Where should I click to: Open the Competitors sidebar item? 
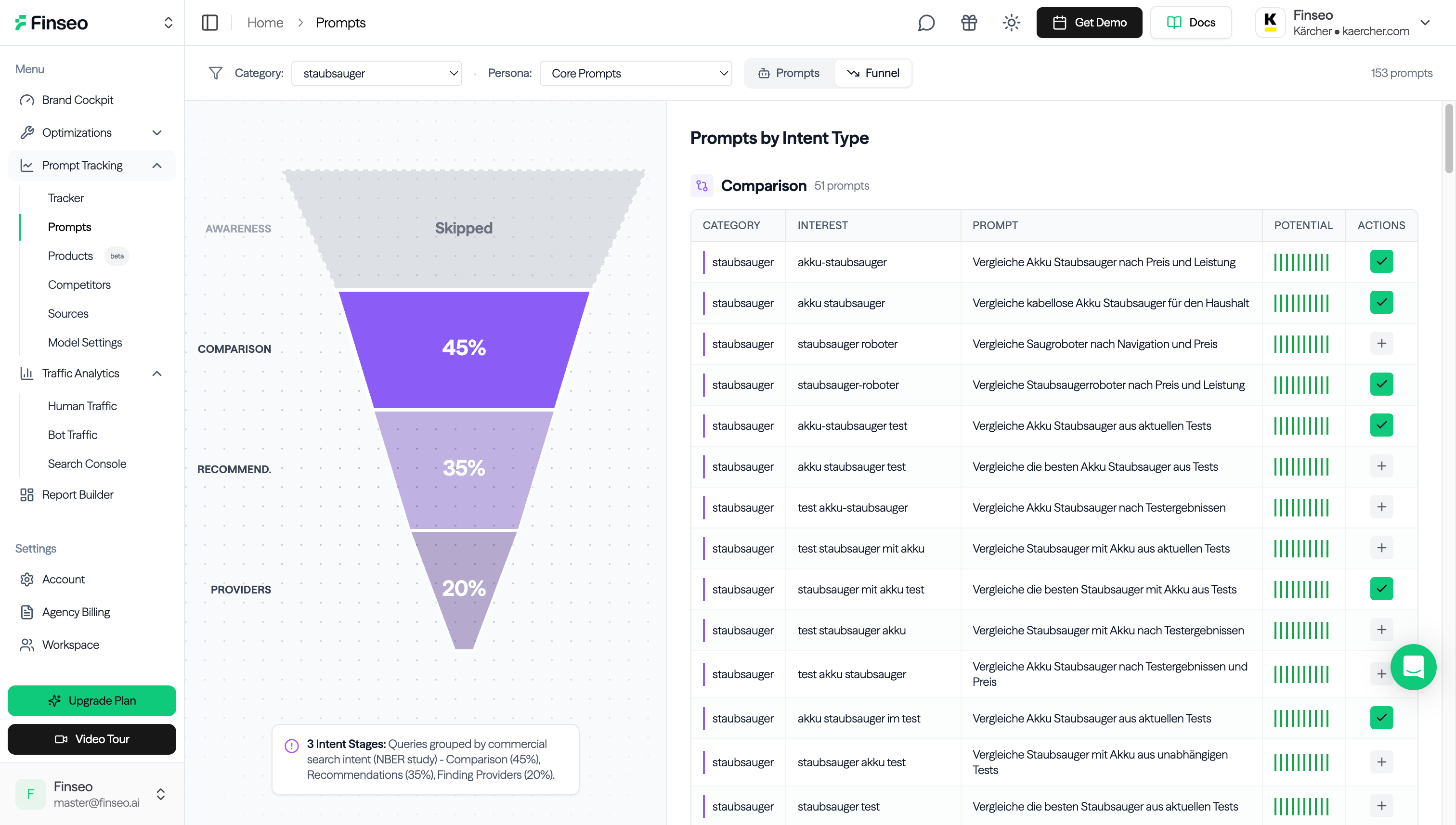[x=79, y=284]
